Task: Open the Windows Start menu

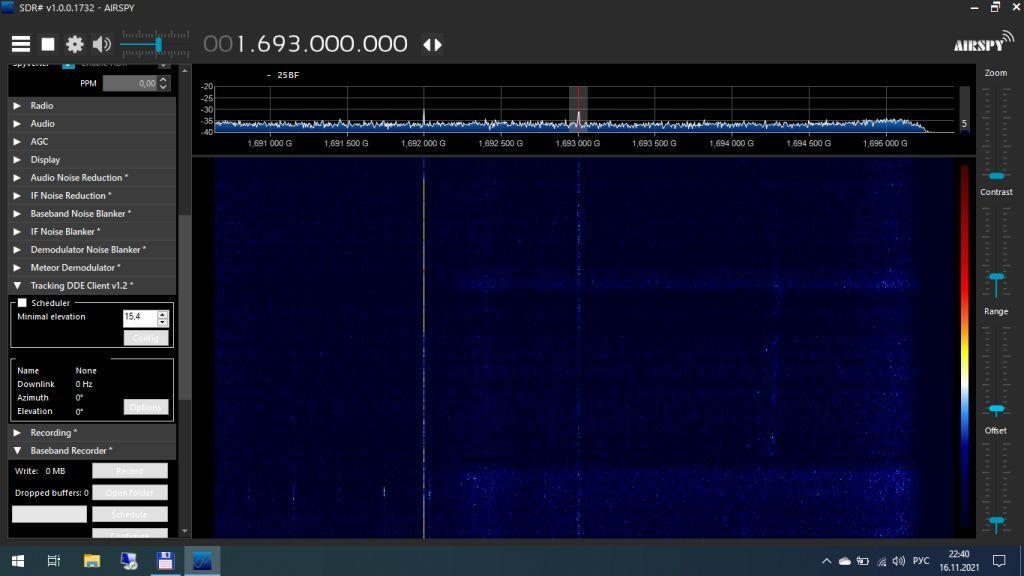Action: click(18, 561)
